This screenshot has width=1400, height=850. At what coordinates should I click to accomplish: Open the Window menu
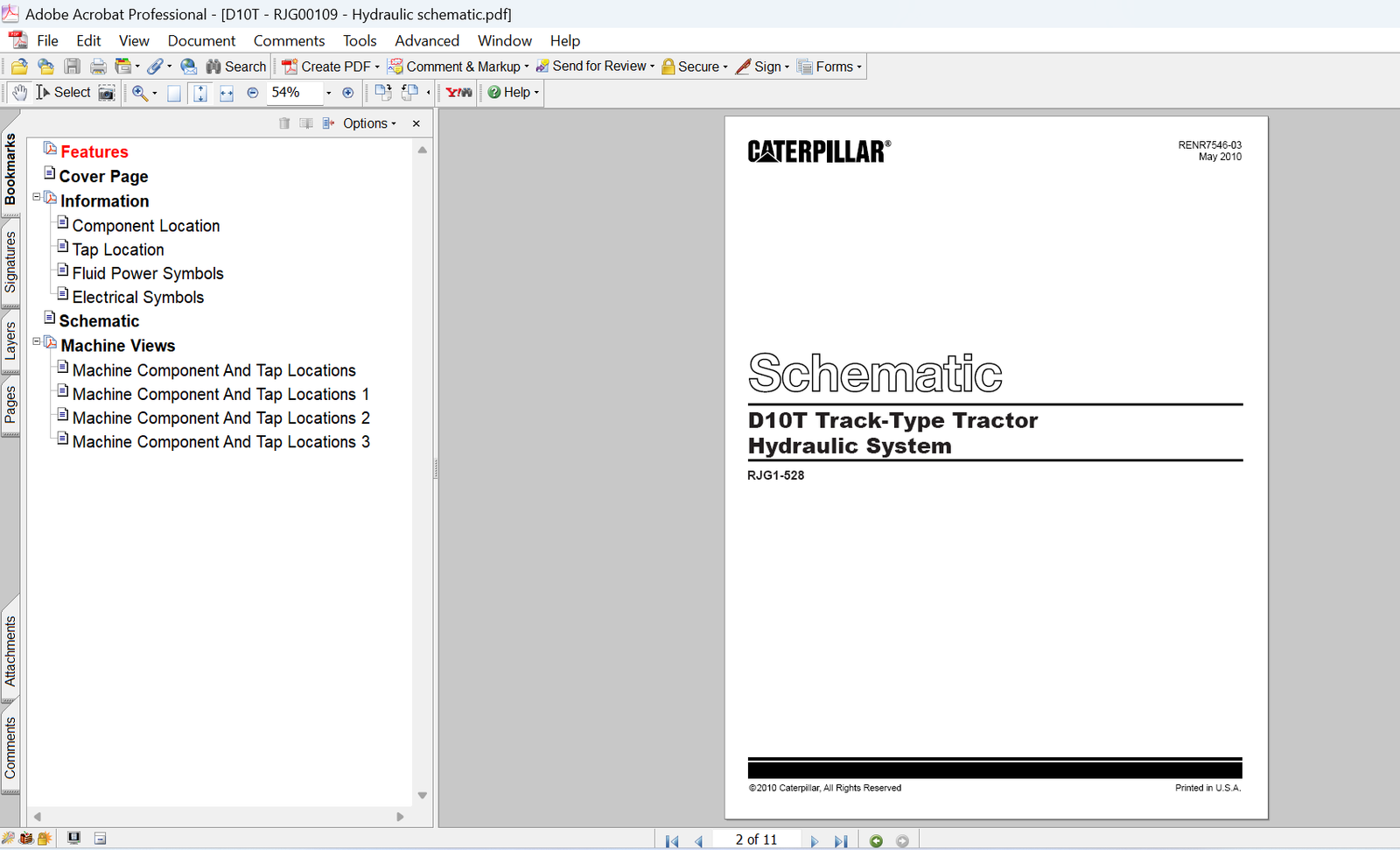click(x=505, y=41)
